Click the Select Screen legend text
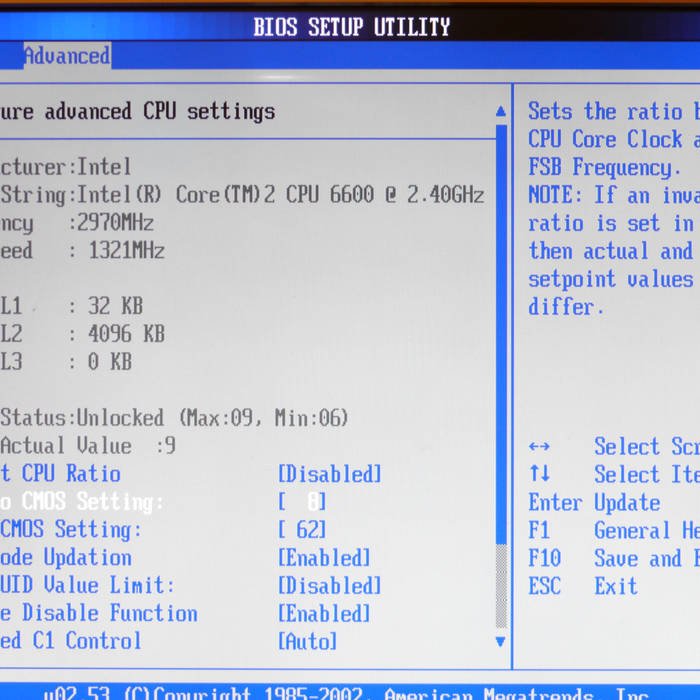The image size is (700, 700). [x=647, y=446]
